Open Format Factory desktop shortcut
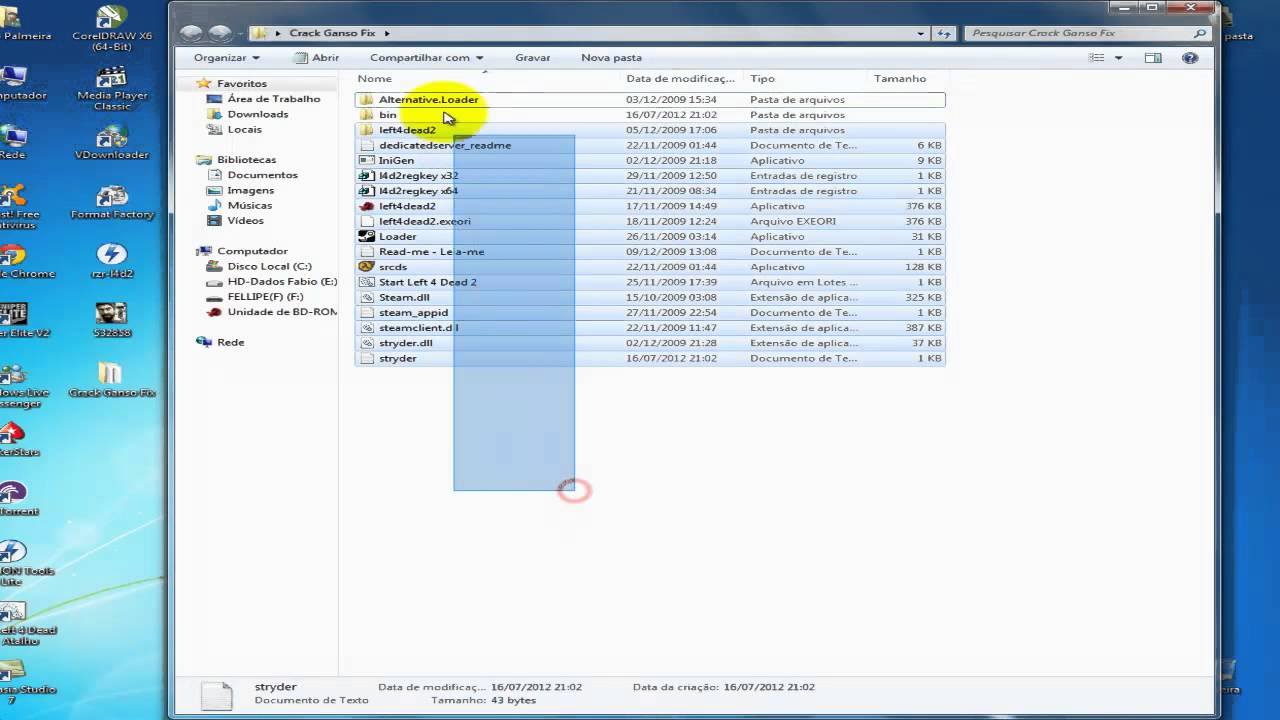 (112, 202)
